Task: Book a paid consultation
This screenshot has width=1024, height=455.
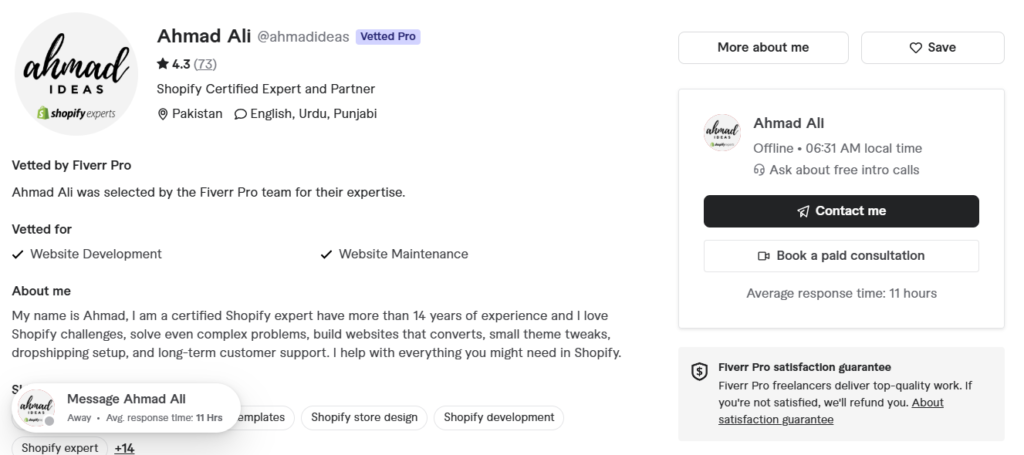Action: (841, 256)
